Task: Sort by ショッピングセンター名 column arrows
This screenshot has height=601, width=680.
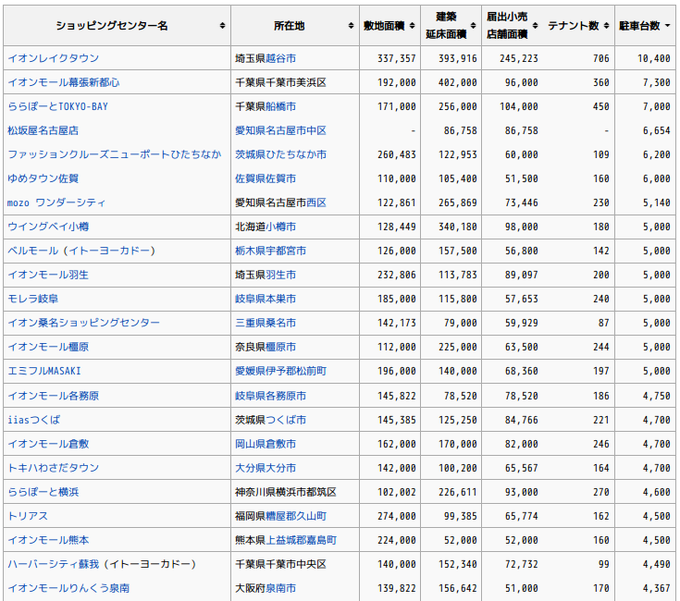Action: tap(222, 26)
